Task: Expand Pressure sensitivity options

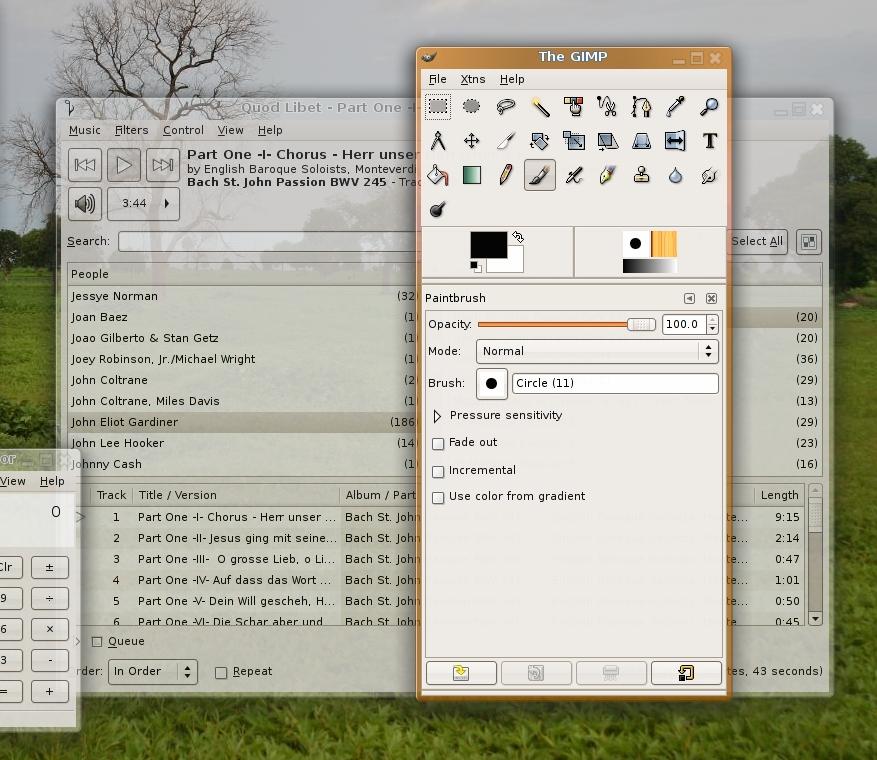Action: 437,416
